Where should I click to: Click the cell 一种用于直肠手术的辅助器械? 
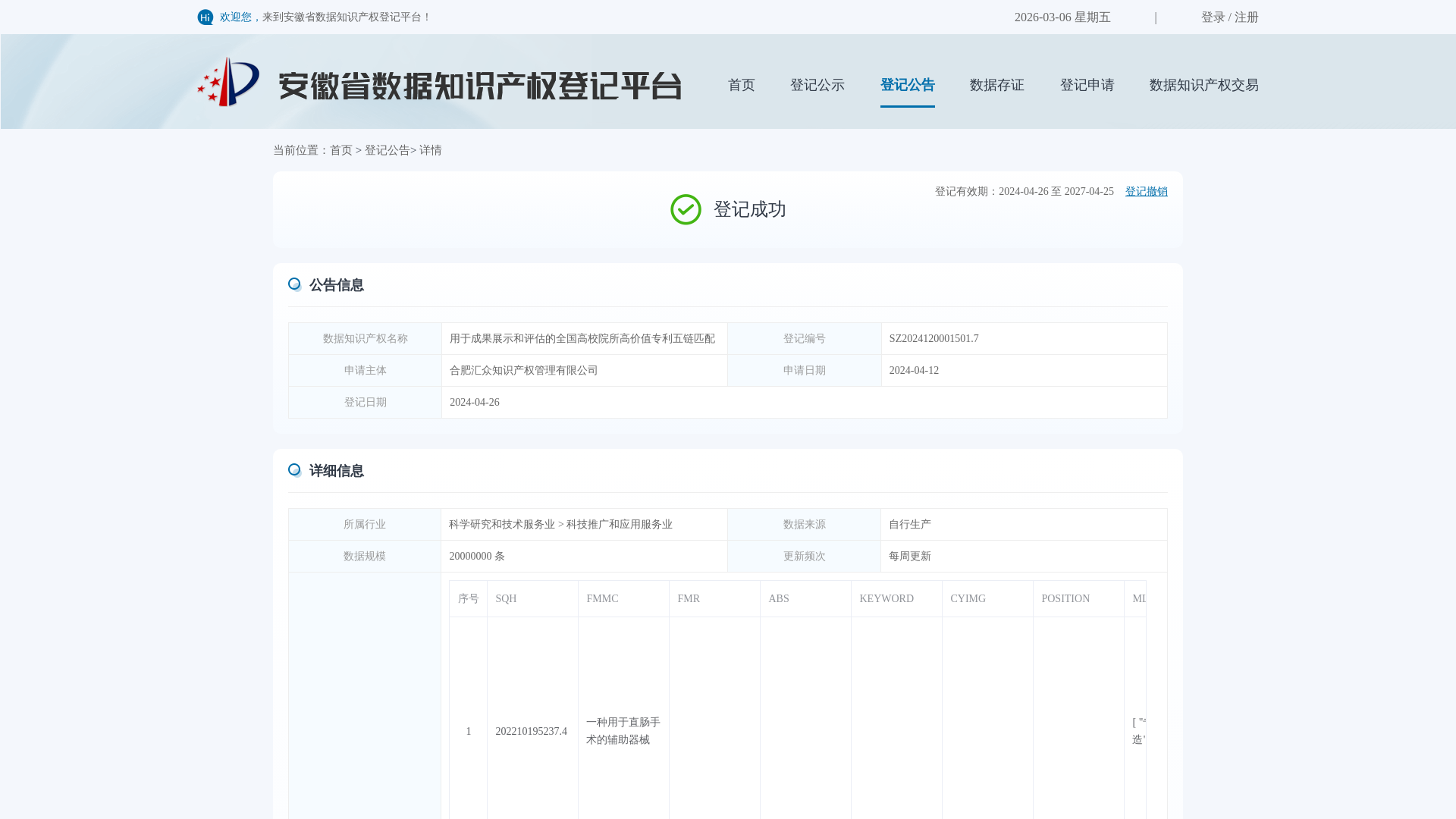coord(623,718)
